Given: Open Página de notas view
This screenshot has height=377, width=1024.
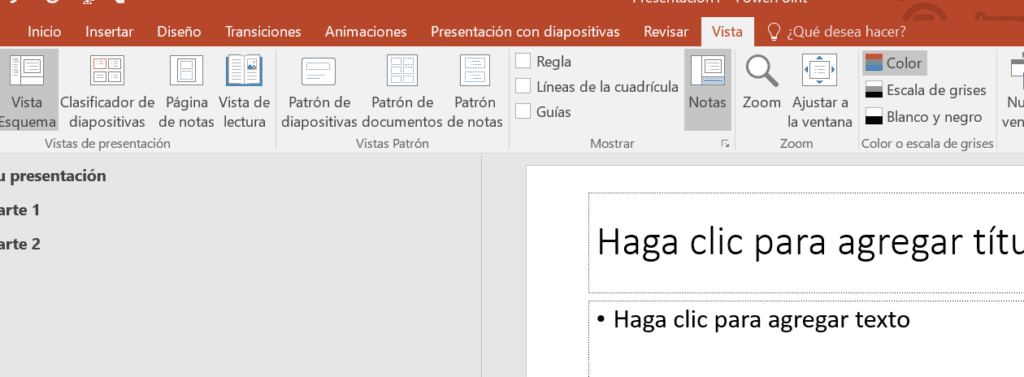Looking at the screenshot, I should (186, 90).
